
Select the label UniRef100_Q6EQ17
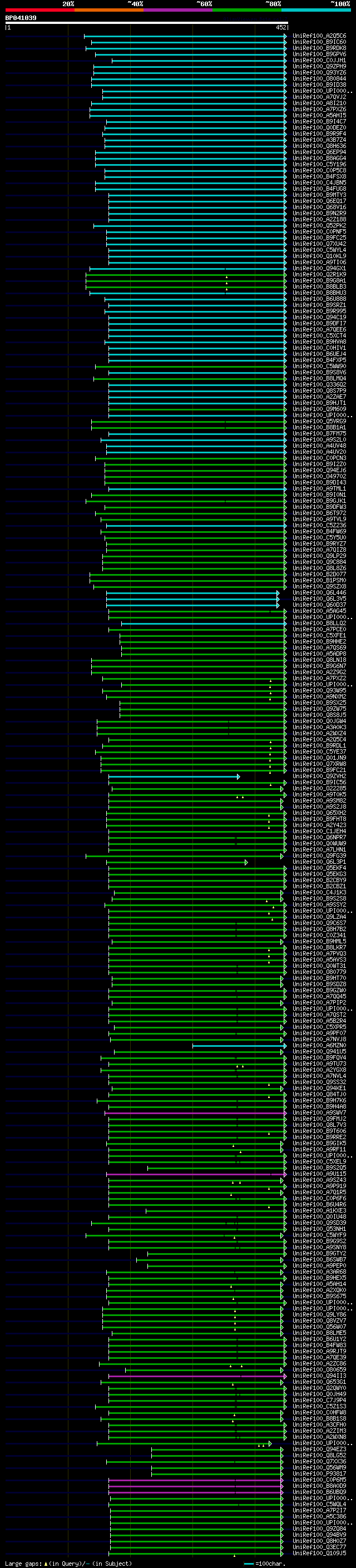click(319, 201)
